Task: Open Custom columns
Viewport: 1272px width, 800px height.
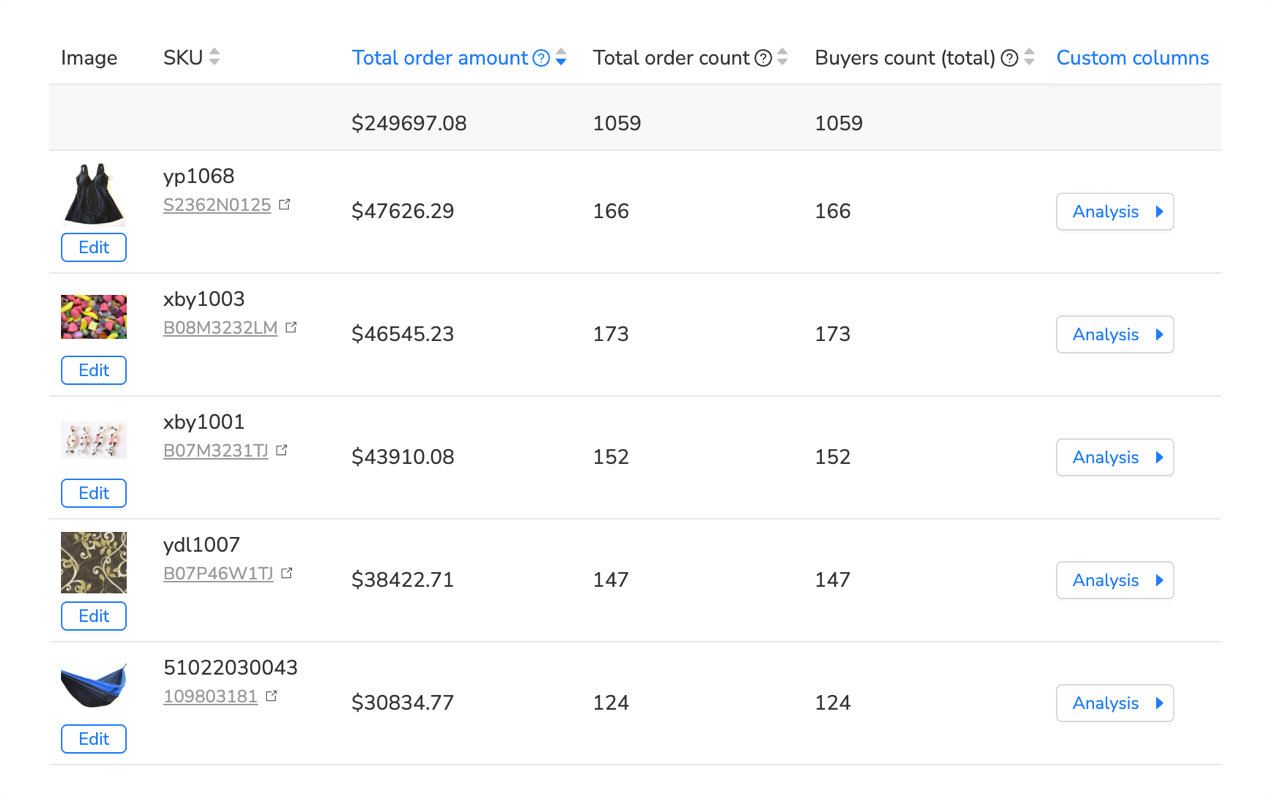Action: point(1132,57)
